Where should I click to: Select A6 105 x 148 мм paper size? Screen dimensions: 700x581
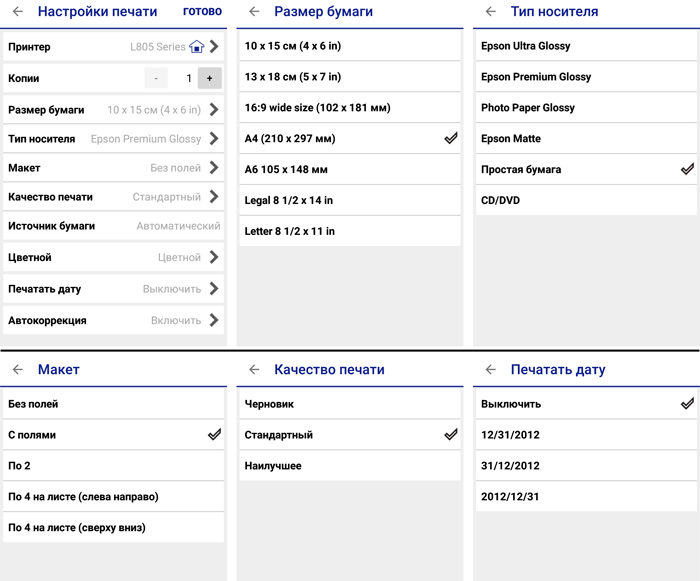tap(350, 169)
